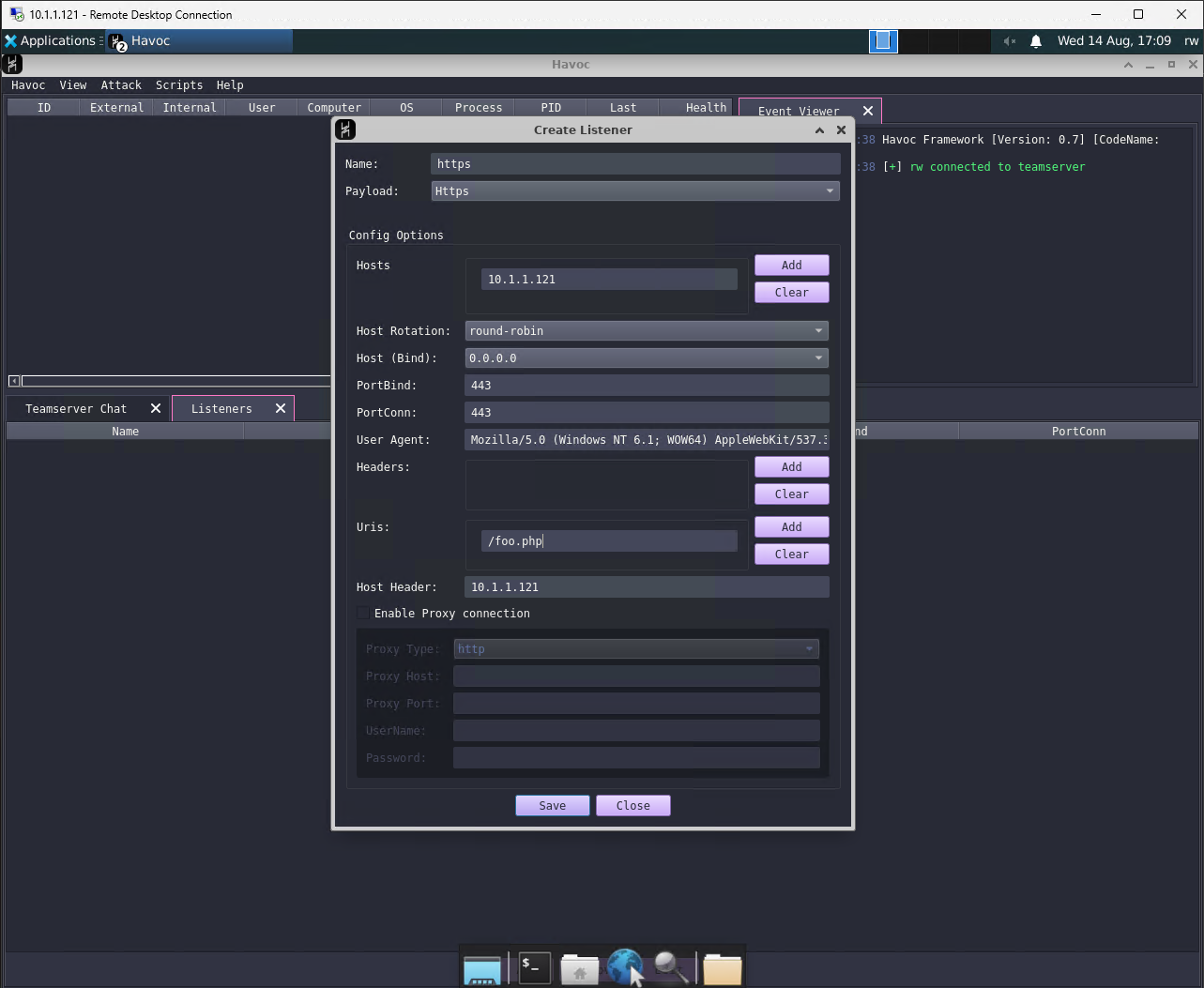Click Add button next to Headers

click(791, 467)
